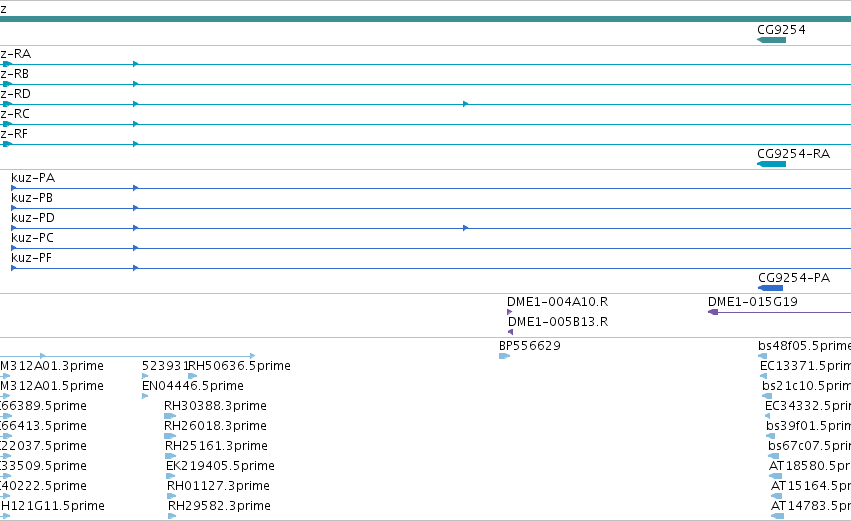This screenshot has height=521, width=851.
Task: Open the EC13371.5prime EST label
Action: [x=805, y=366]
